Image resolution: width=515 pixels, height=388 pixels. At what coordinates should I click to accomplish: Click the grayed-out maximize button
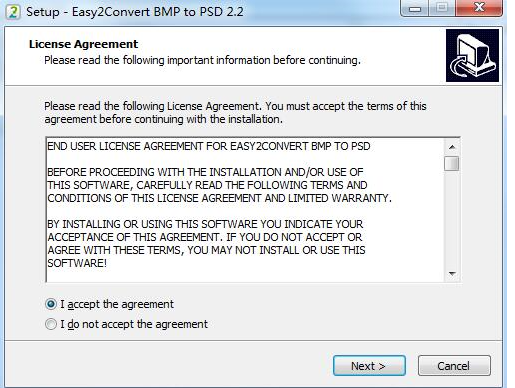click(x=442, y=8)
